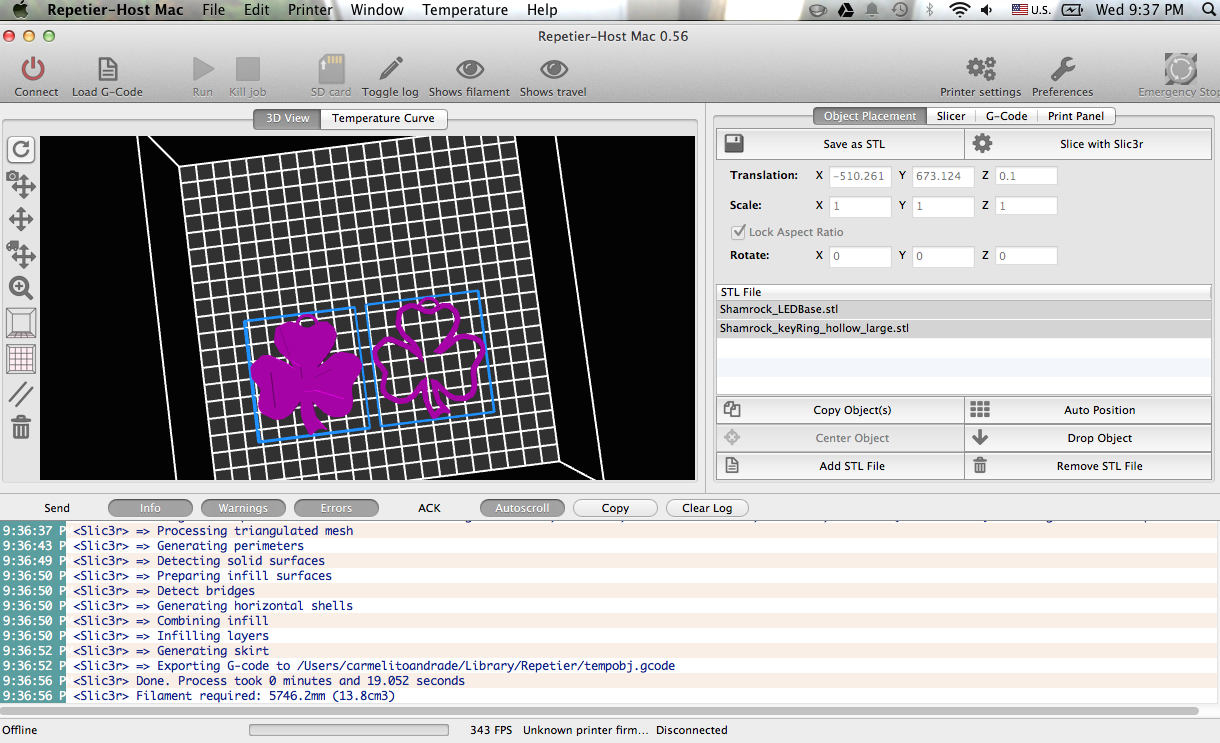The width and height of the screenshot is (1220, 743).
Task: Open the Printer menu
Action: click(310, 10)
